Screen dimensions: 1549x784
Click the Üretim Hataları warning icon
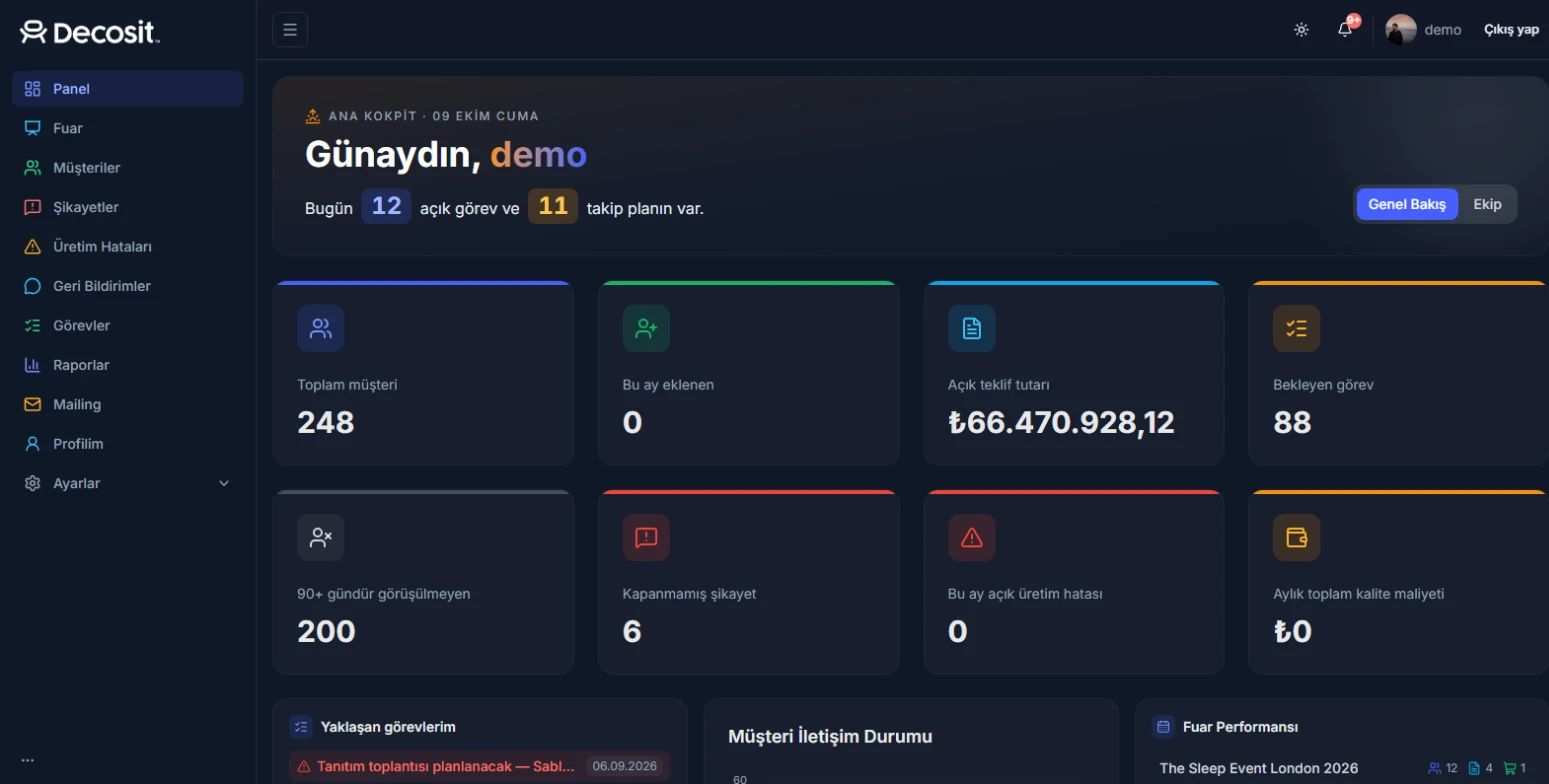33,246
